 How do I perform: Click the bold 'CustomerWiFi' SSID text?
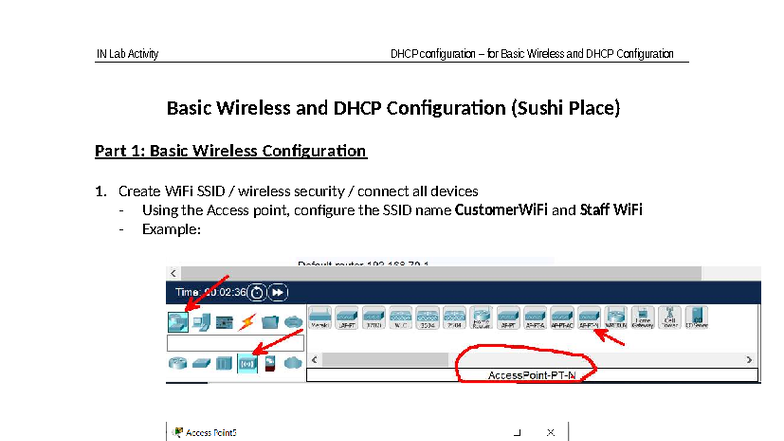click(501, 210)
